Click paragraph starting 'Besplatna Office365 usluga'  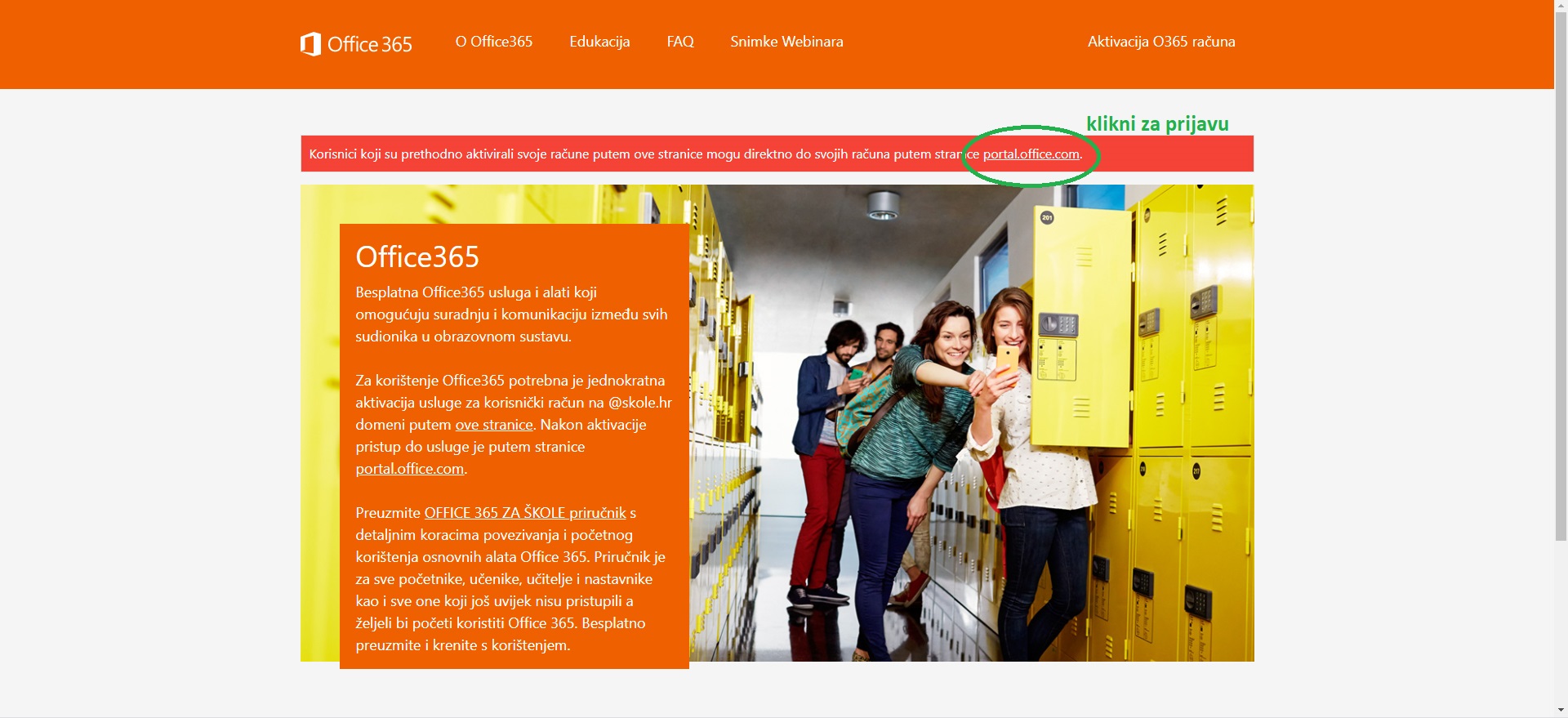tap(511, 314)
